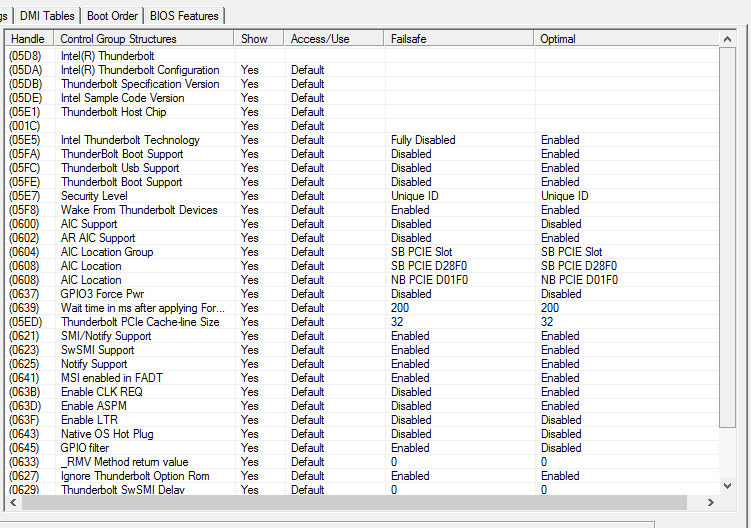This screenshot has width=751, height=528.
Task: Select the AR AIC Support entry
Action: point(98,238)
